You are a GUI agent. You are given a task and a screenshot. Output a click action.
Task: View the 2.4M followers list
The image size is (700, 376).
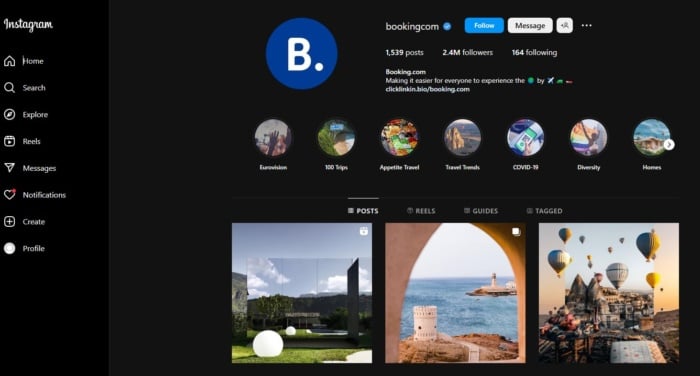[467, 52]
